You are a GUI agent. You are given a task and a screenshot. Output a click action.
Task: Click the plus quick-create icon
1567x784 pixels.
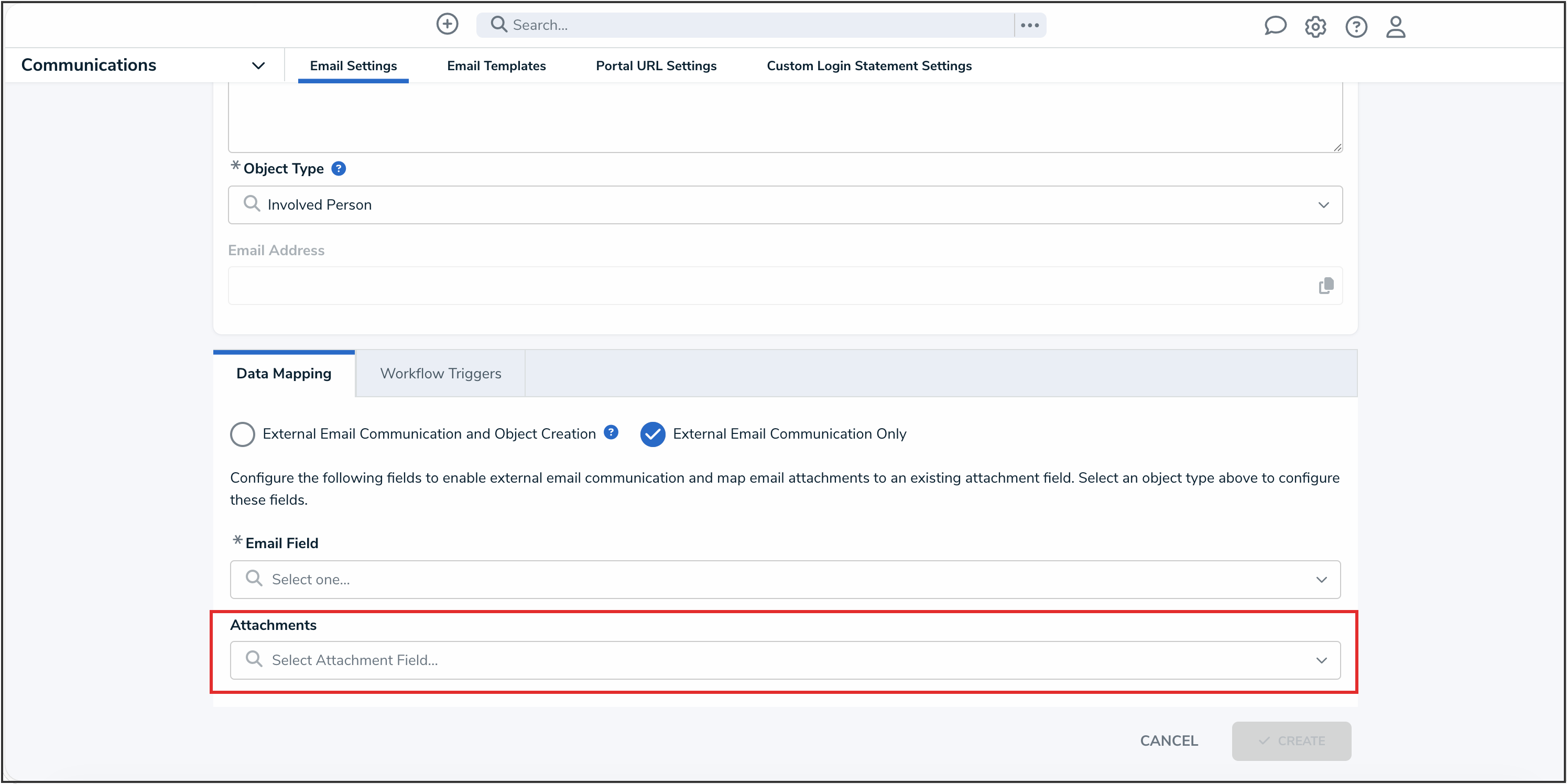click(x=447, y=24)
